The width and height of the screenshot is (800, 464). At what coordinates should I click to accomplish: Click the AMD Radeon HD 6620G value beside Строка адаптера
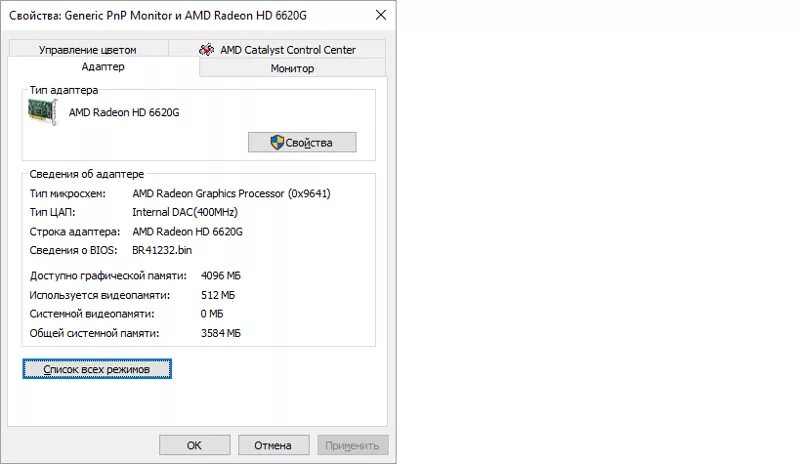[x=187, y=232]
